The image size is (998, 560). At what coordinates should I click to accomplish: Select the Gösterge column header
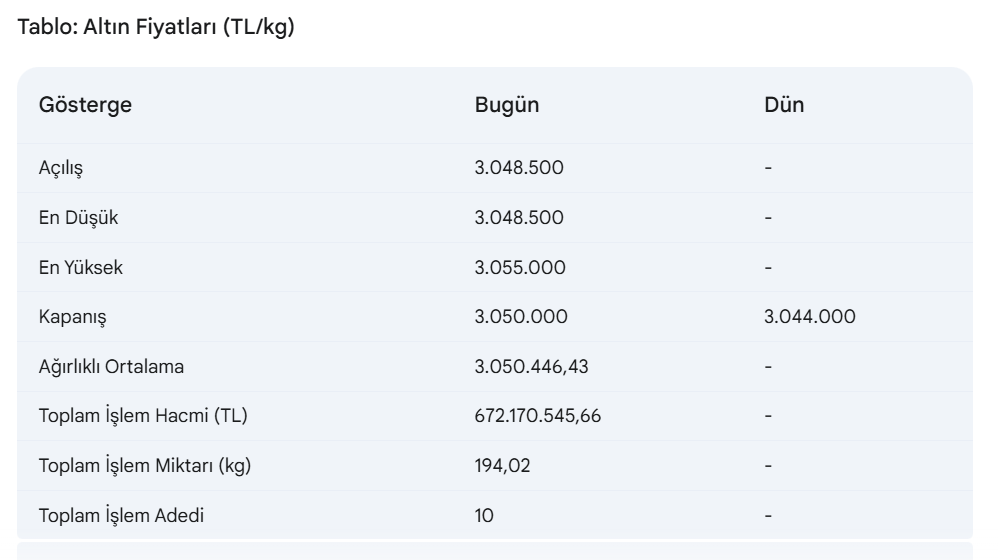85,106
